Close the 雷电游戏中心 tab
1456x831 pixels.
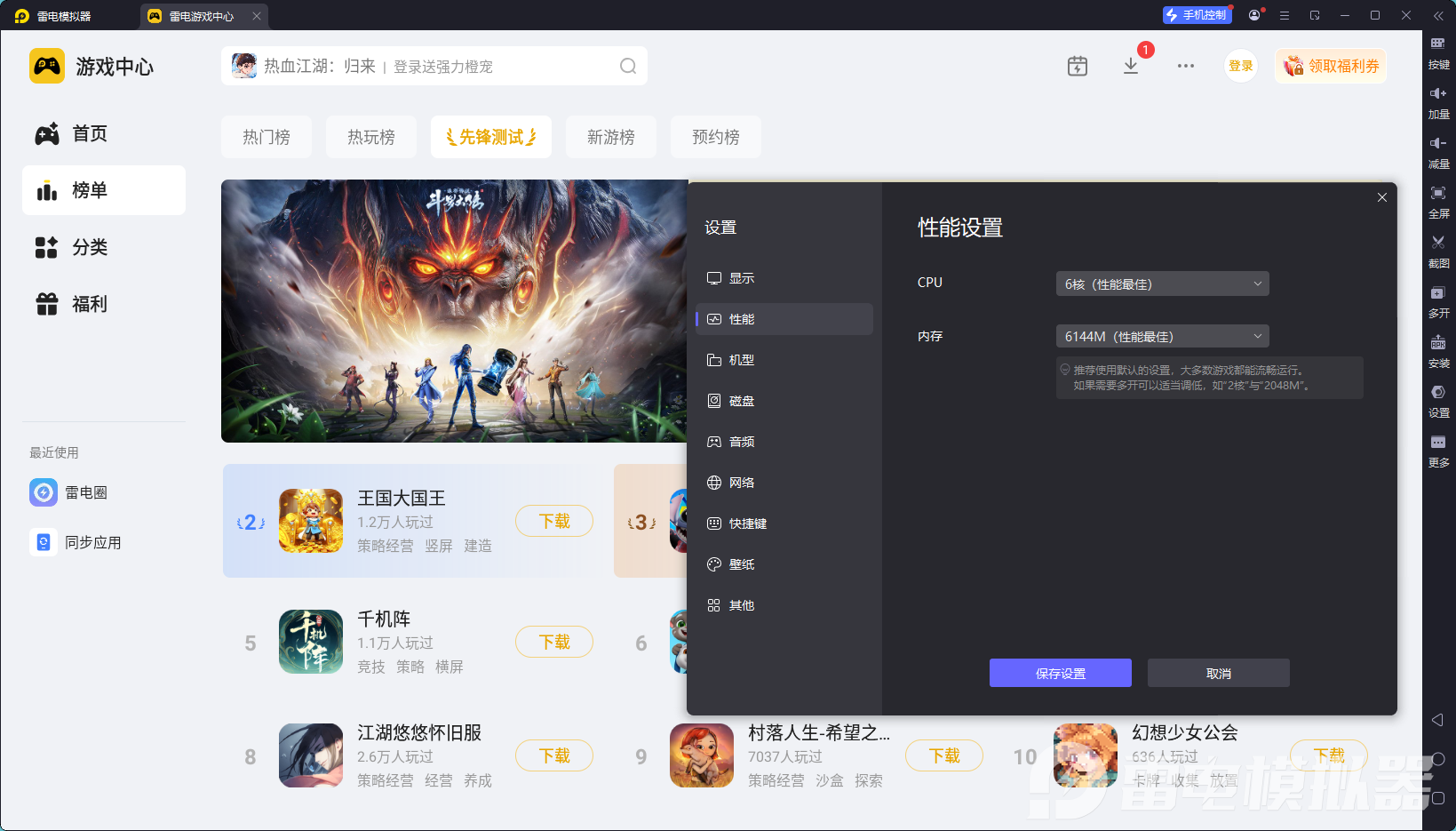[x=257, y=15]
